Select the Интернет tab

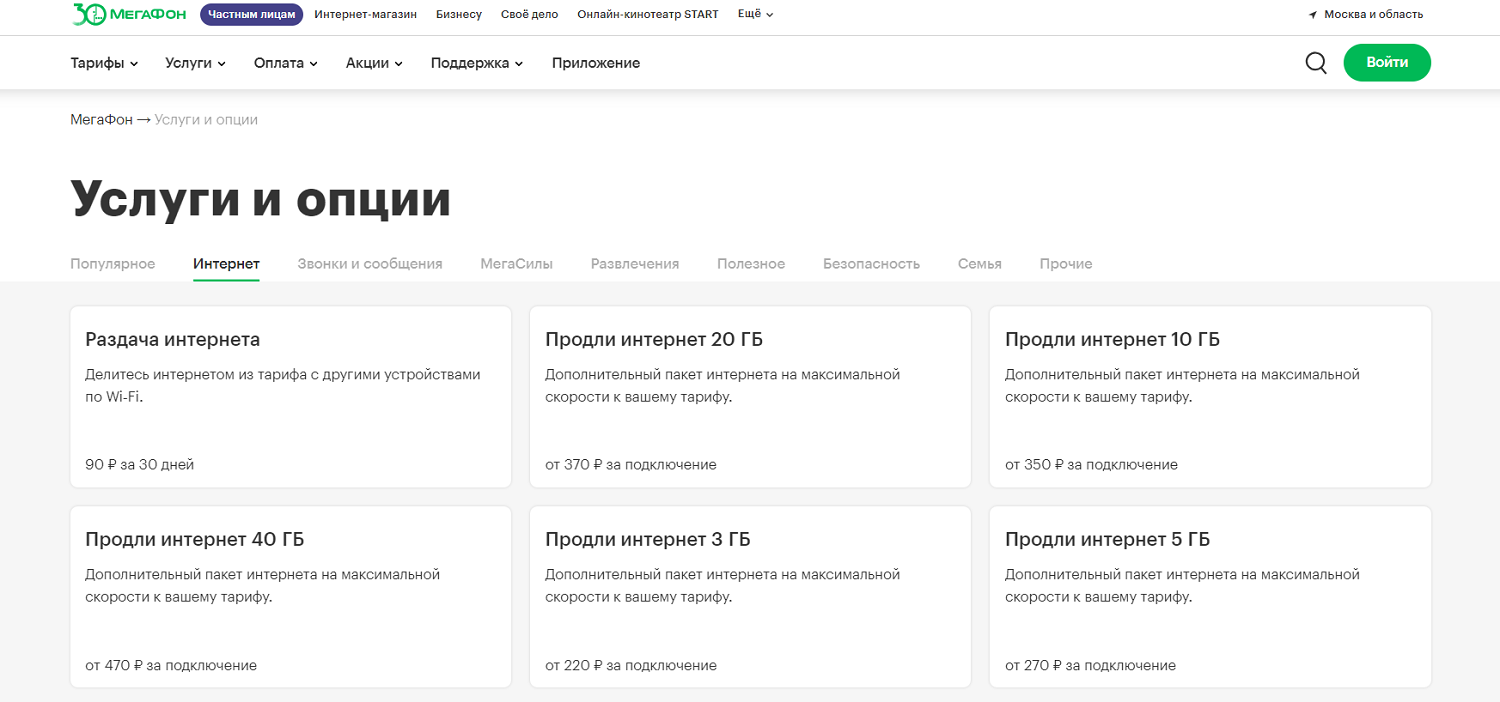pos(226,264)
